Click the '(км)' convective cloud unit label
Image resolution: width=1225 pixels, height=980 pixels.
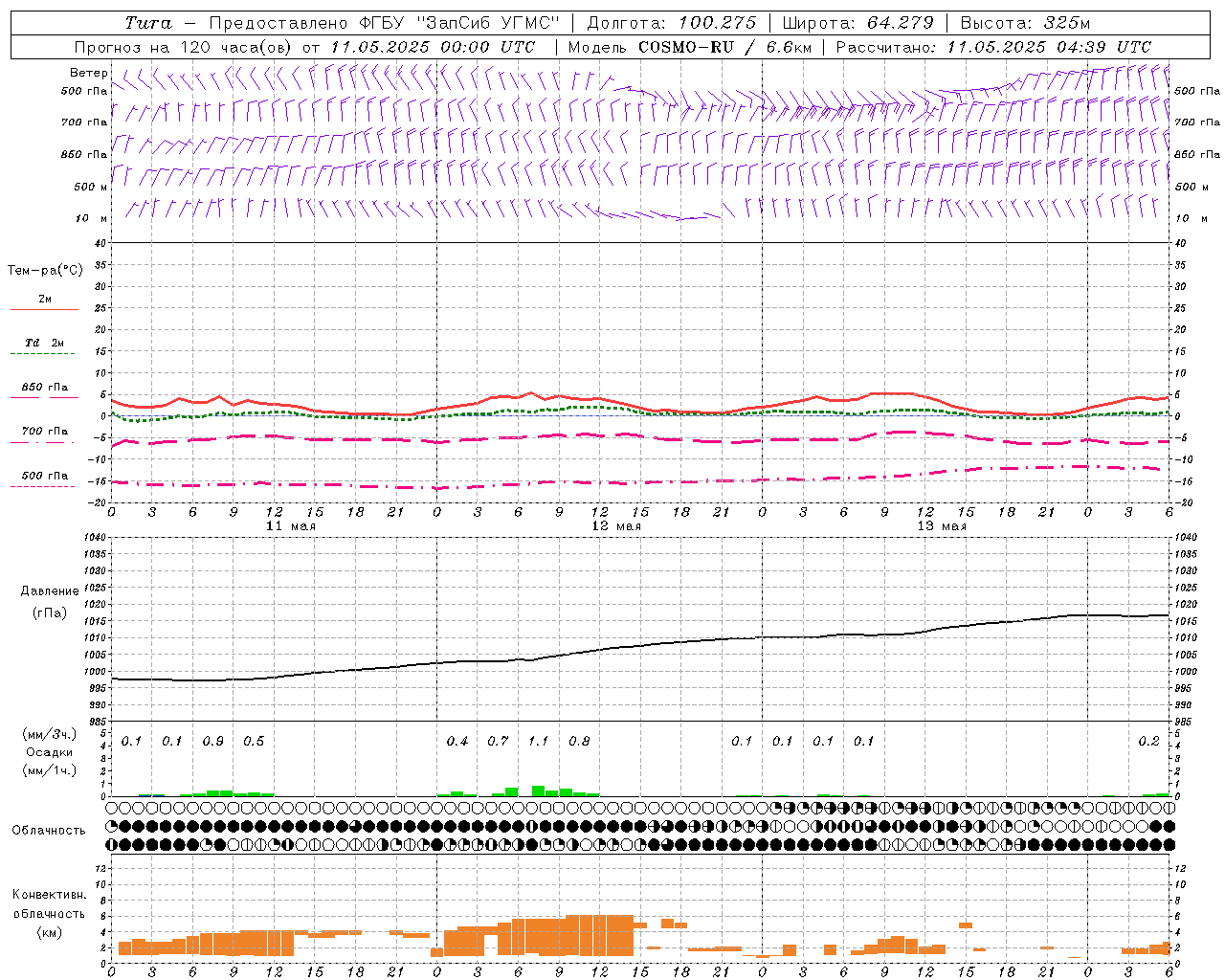[x=50, y=932]
